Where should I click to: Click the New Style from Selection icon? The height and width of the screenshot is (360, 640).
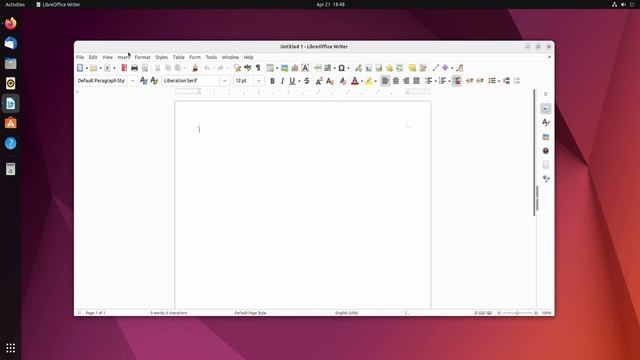(x=154, y=81)
